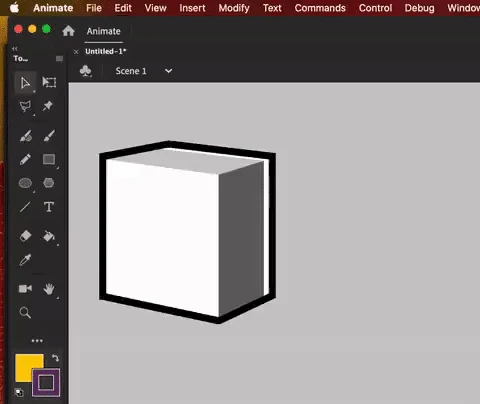Viewport: 480px width, 404px height.
Task: Select the Eyedropper tool
Action: 25,260
